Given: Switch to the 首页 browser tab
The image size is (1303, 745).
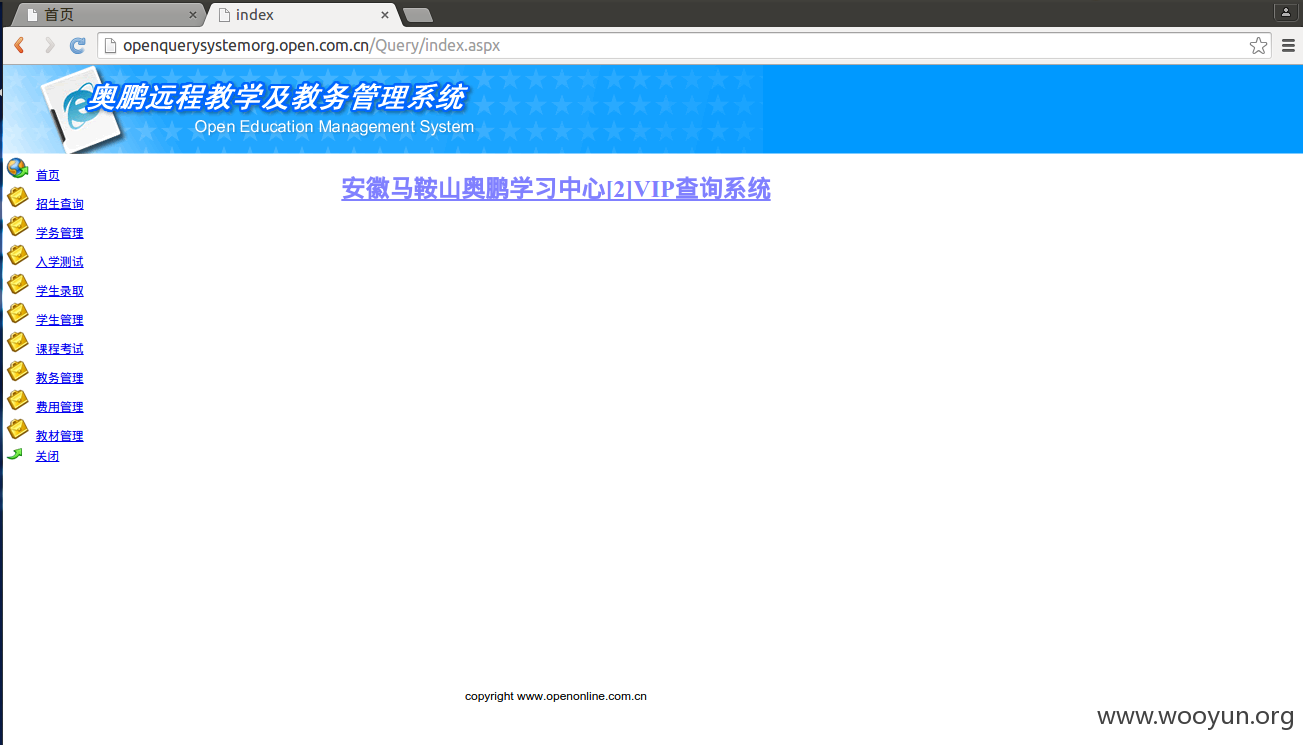Looking at the screenshot, I should click(x=106, y=15).
